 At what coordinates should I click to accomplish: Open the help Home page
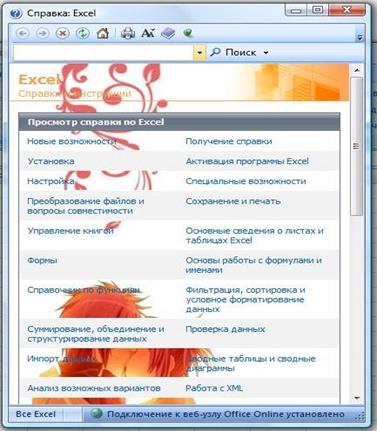pyautogui.click(x=103, y=33)
